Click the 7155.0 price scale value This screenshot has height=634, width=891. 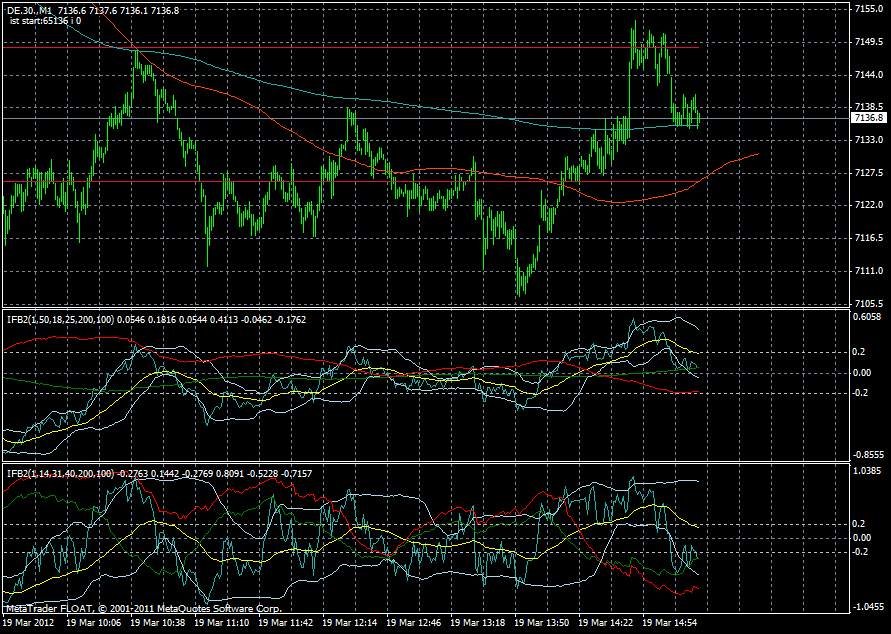(x=869, y=8)
